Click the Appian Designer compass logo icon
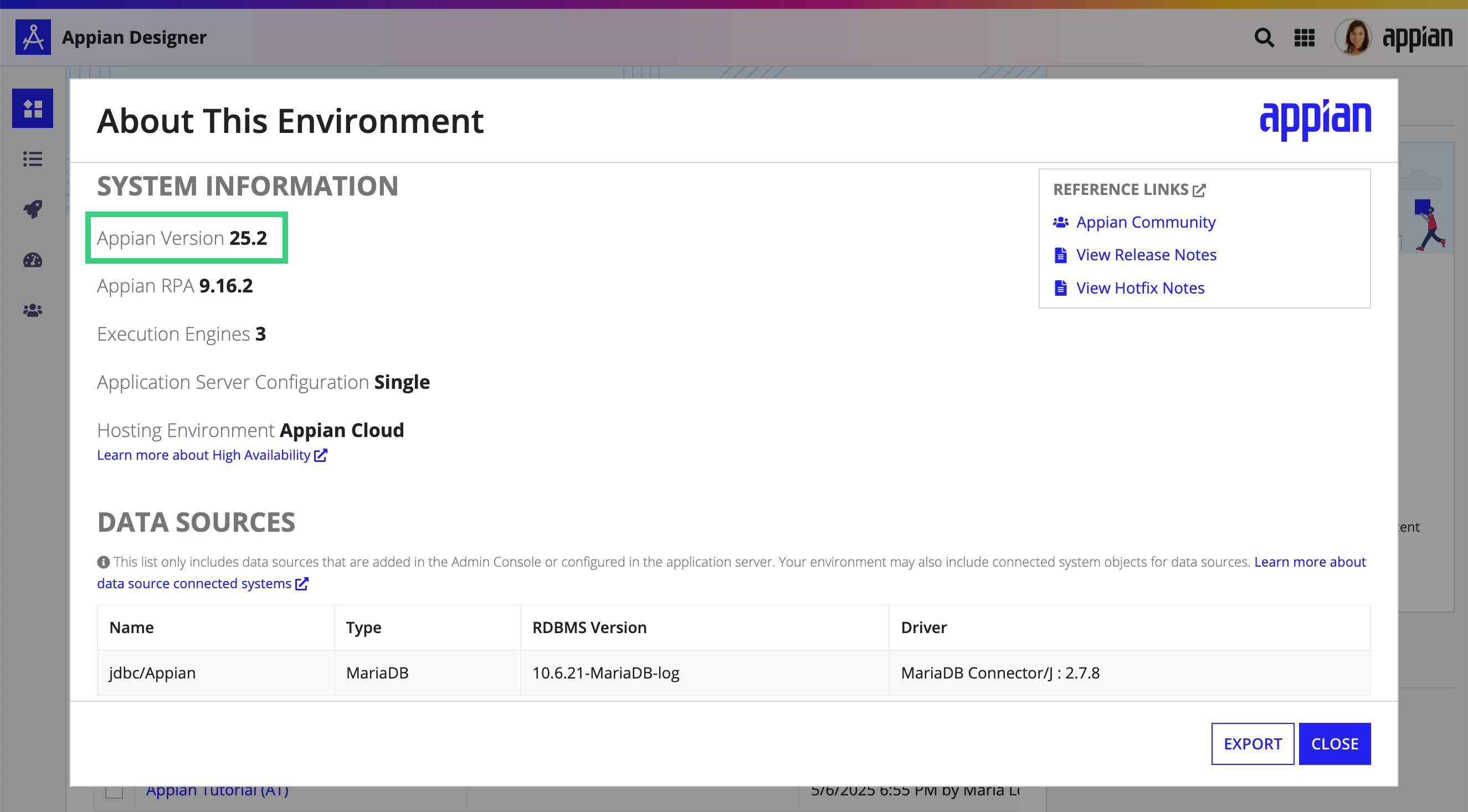Image resolution: width=1468 pixels, height=812 pixels. point(33,37)
